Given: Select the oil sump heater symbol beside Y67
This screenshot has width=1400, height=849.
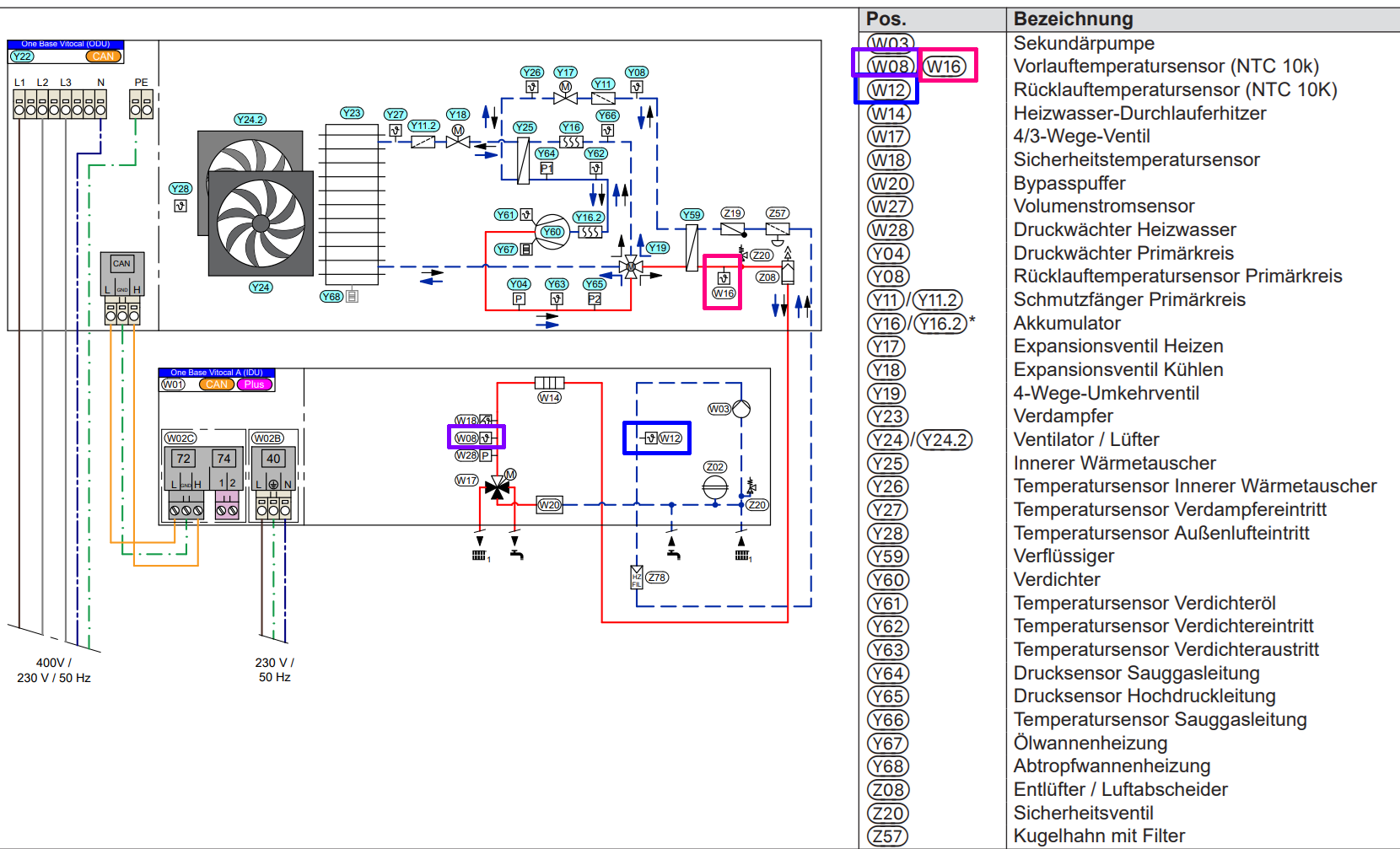Looking at the screenshot, I should click(526, 249).
